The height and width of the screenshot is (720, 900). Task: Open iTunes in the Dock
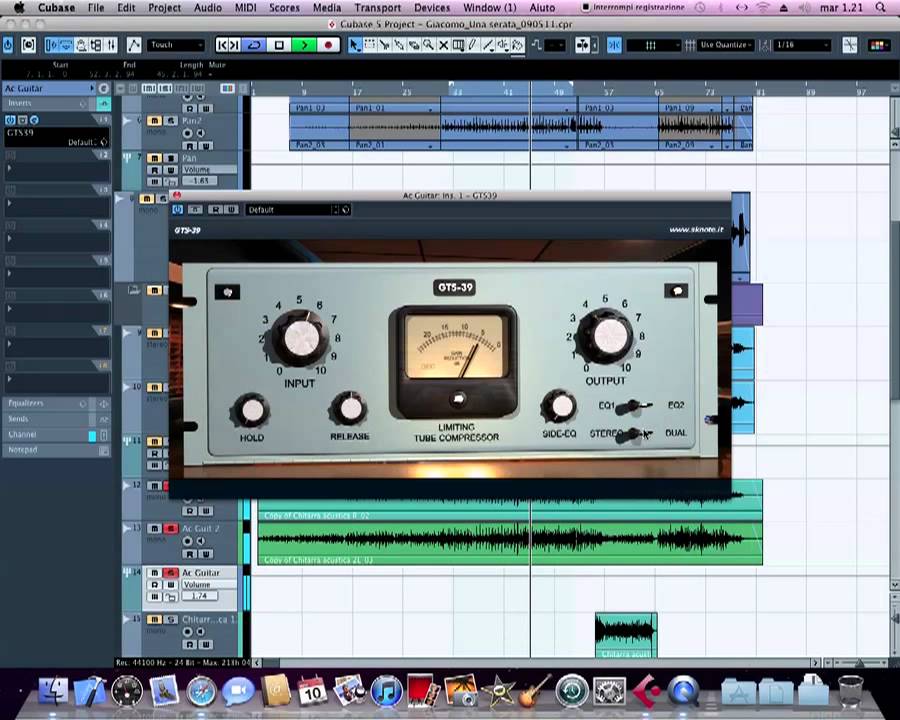(386, 691)
